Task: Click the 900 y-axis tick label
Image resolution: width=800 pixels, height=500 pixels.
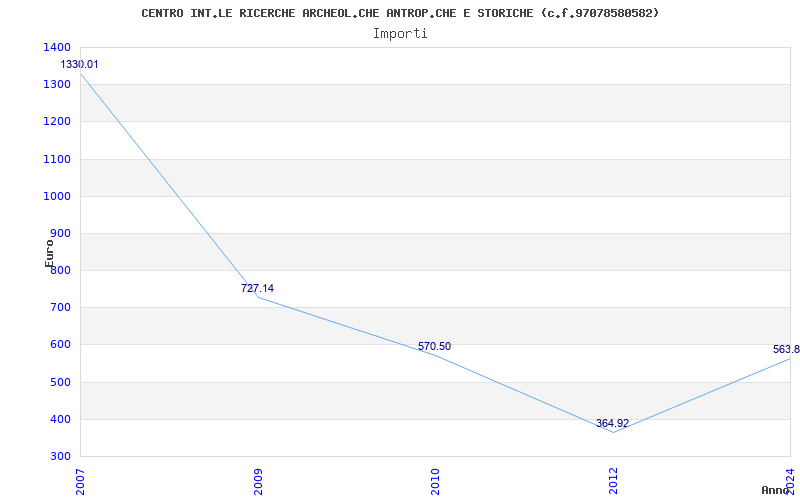Action: [x=60, y=234]
